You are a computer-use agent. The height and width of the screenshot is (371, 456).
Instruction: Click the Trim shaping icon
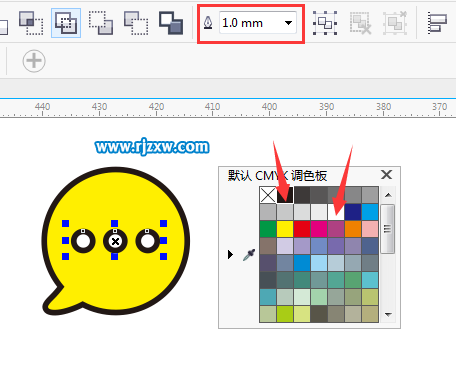click(31, 23)
